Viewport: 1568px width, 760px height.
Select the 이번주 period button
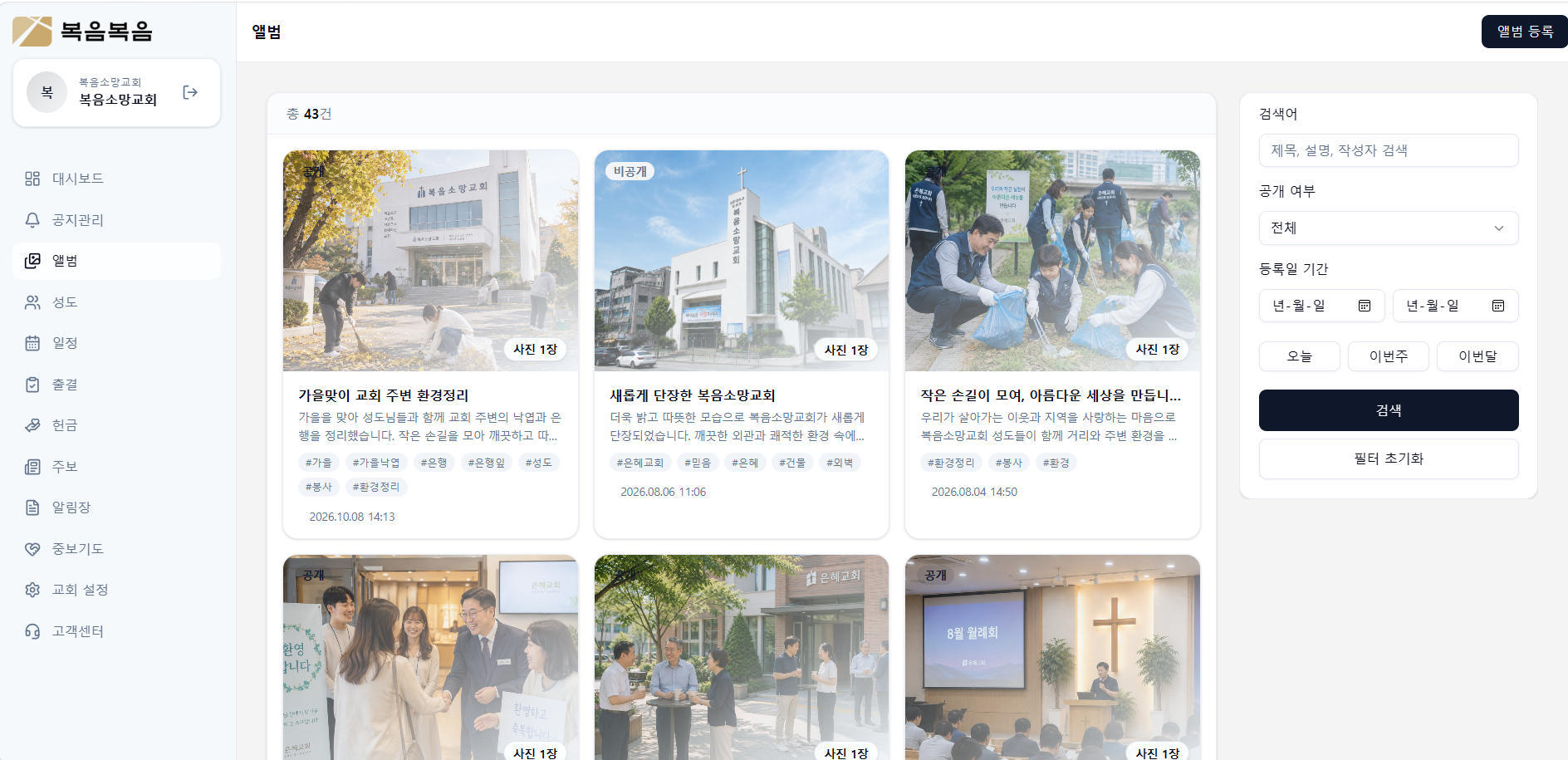coord(1389,356)
